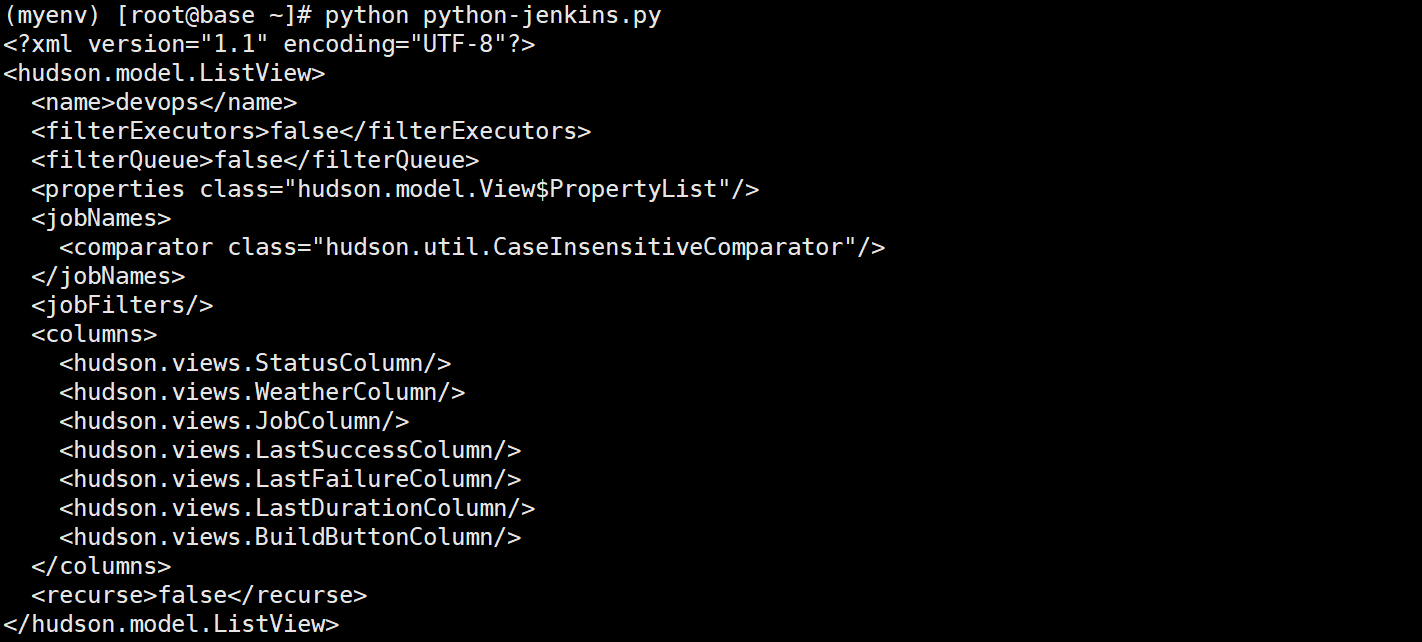This screenshot has height=642, width=1422.
Task: Click the hudson.views.BuildButtonColumn entry
Action: (x=290, y=538)
